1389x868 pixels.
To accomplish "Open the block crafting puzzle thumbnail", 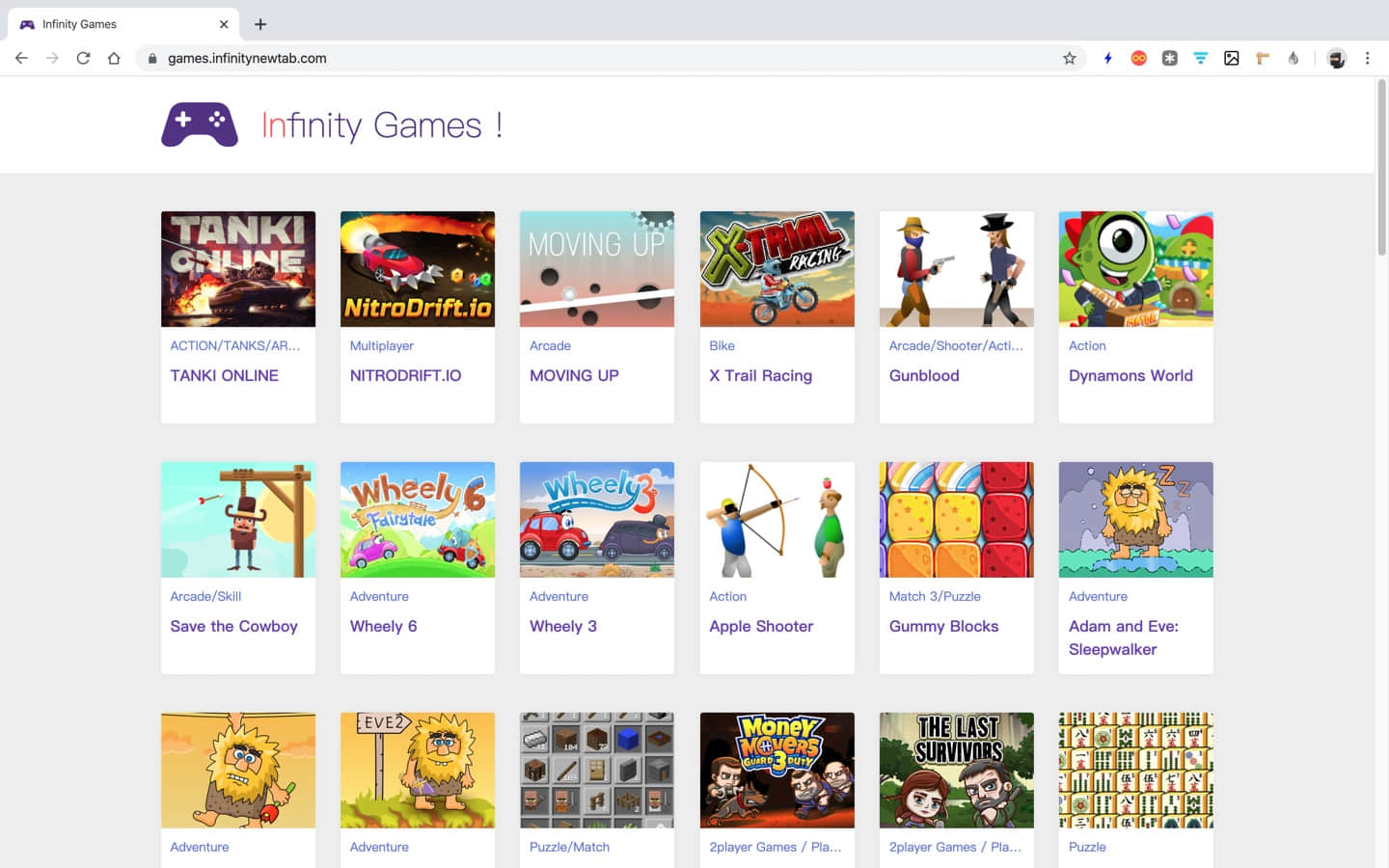I will [597, 771].
